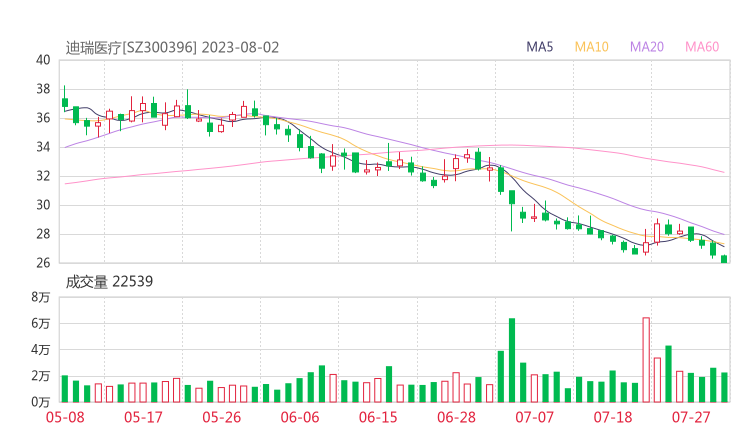Click the 26 price axis label
This screenshot has width=740, height=440.
coord(43,263)
